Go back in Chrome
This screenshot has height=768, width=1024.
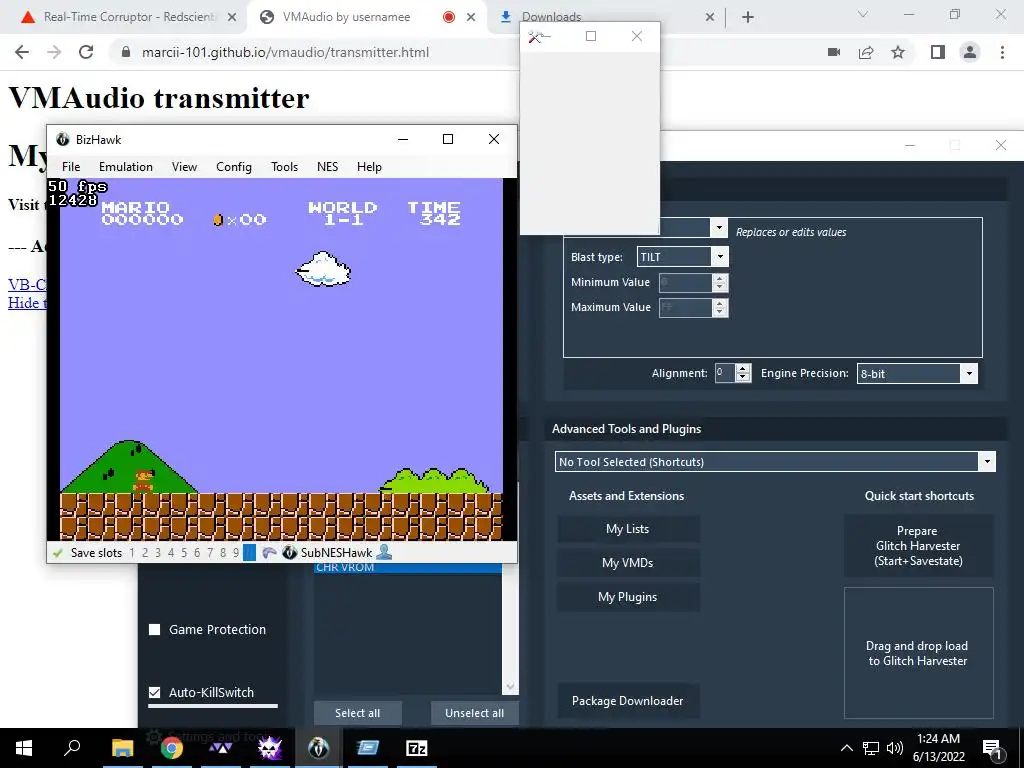tap(22, 52)
